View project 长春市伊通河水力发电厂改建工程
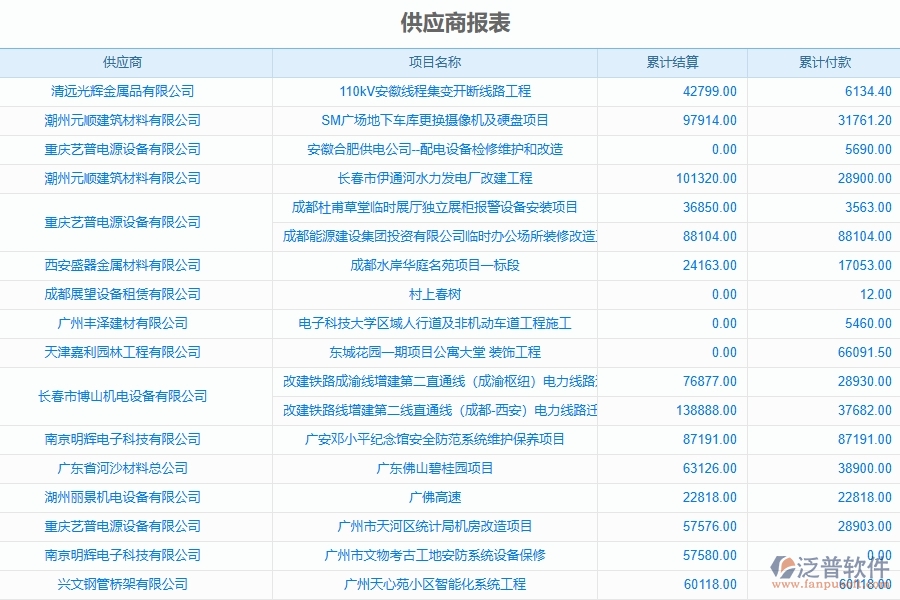The image size is (900, 600). (434, 178)
